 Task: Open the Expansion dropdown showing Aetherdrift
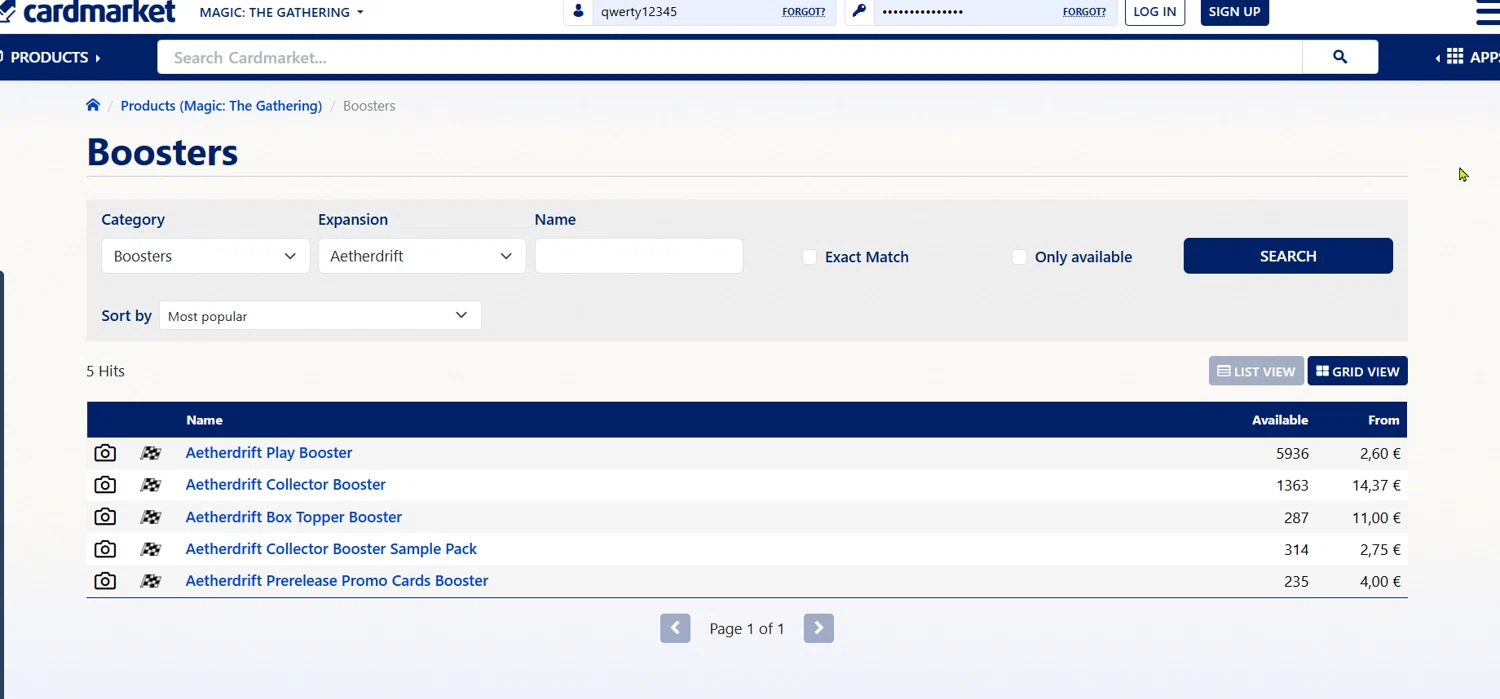point(422,256)
